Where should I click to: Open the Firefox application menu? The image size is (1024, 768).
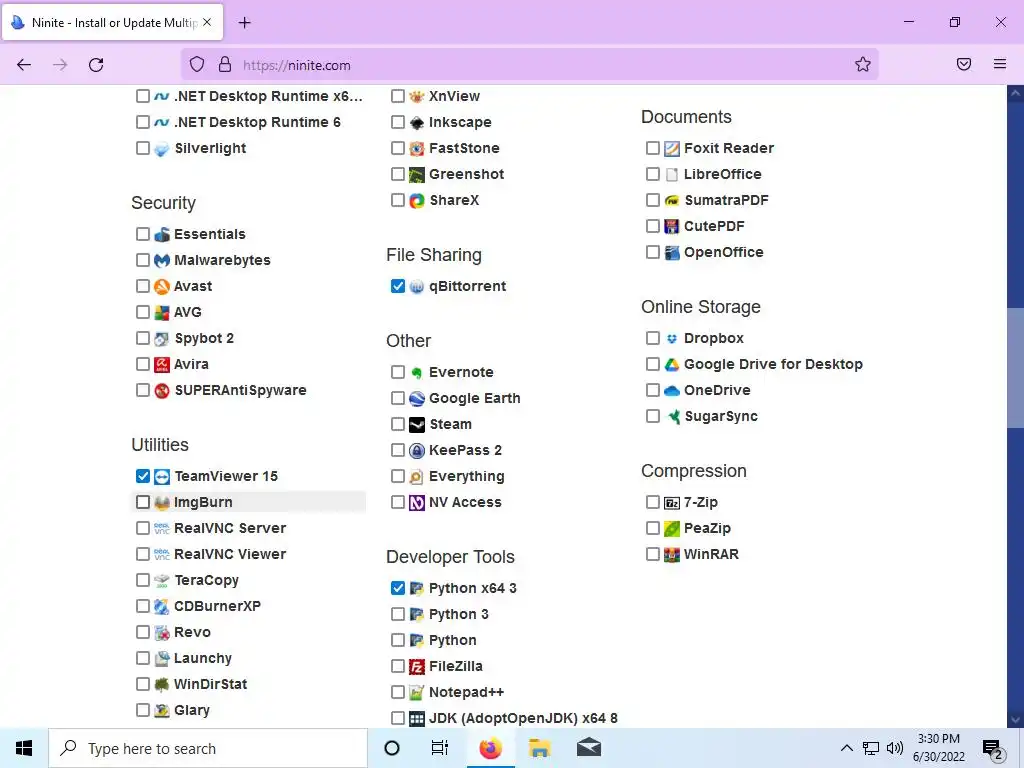coord(1000,64)
